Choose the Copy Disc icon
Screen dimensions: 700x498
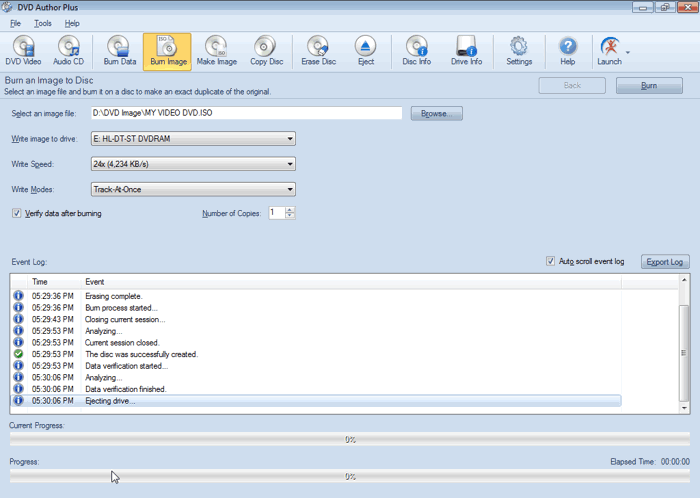tap(265, 51)
